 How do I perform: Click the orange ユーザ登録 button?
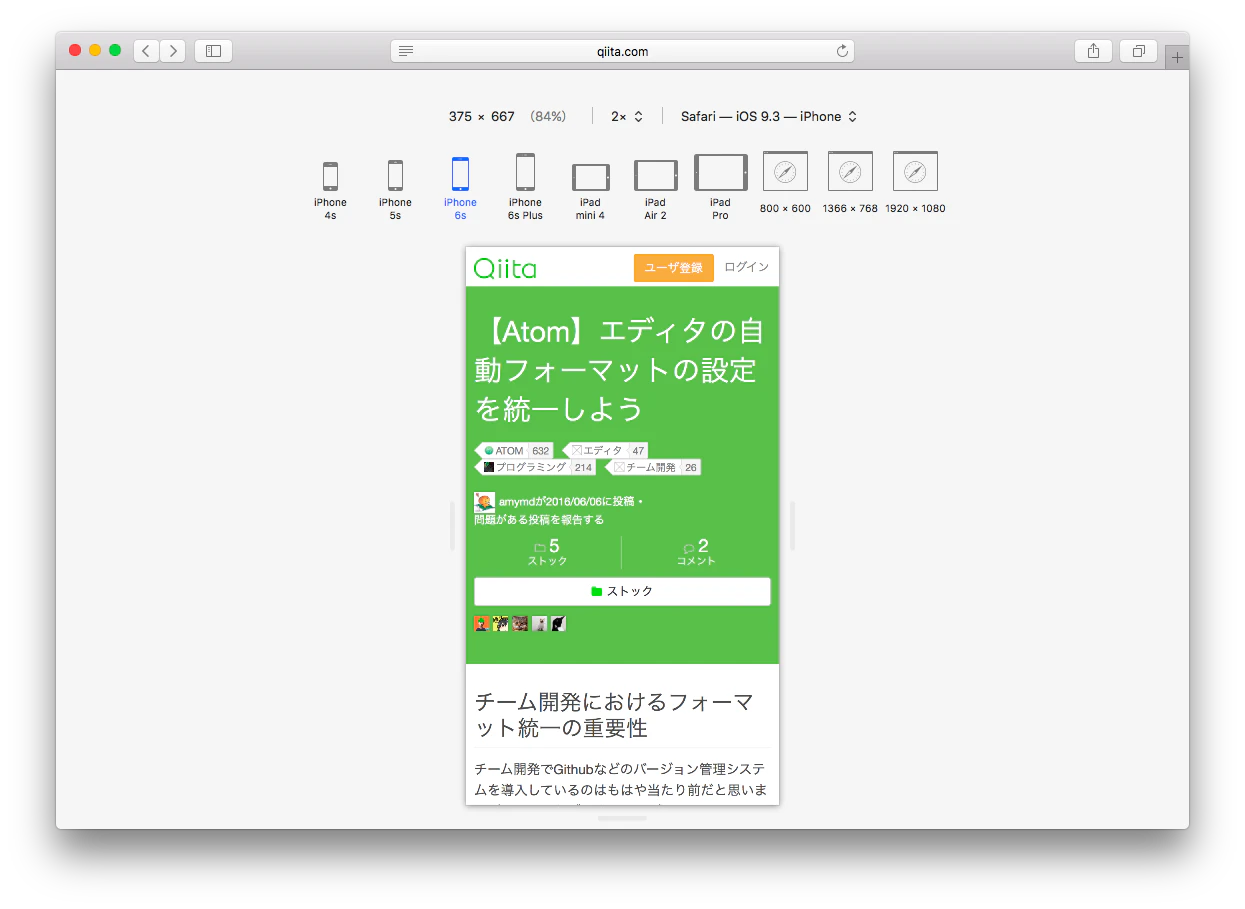[x=674, y=268]
